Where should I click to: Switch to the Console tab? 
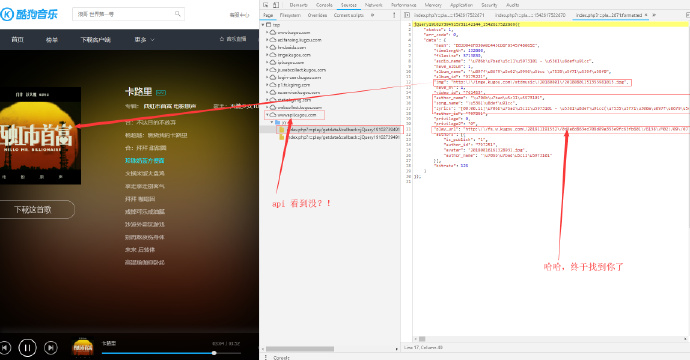[324, 5]
